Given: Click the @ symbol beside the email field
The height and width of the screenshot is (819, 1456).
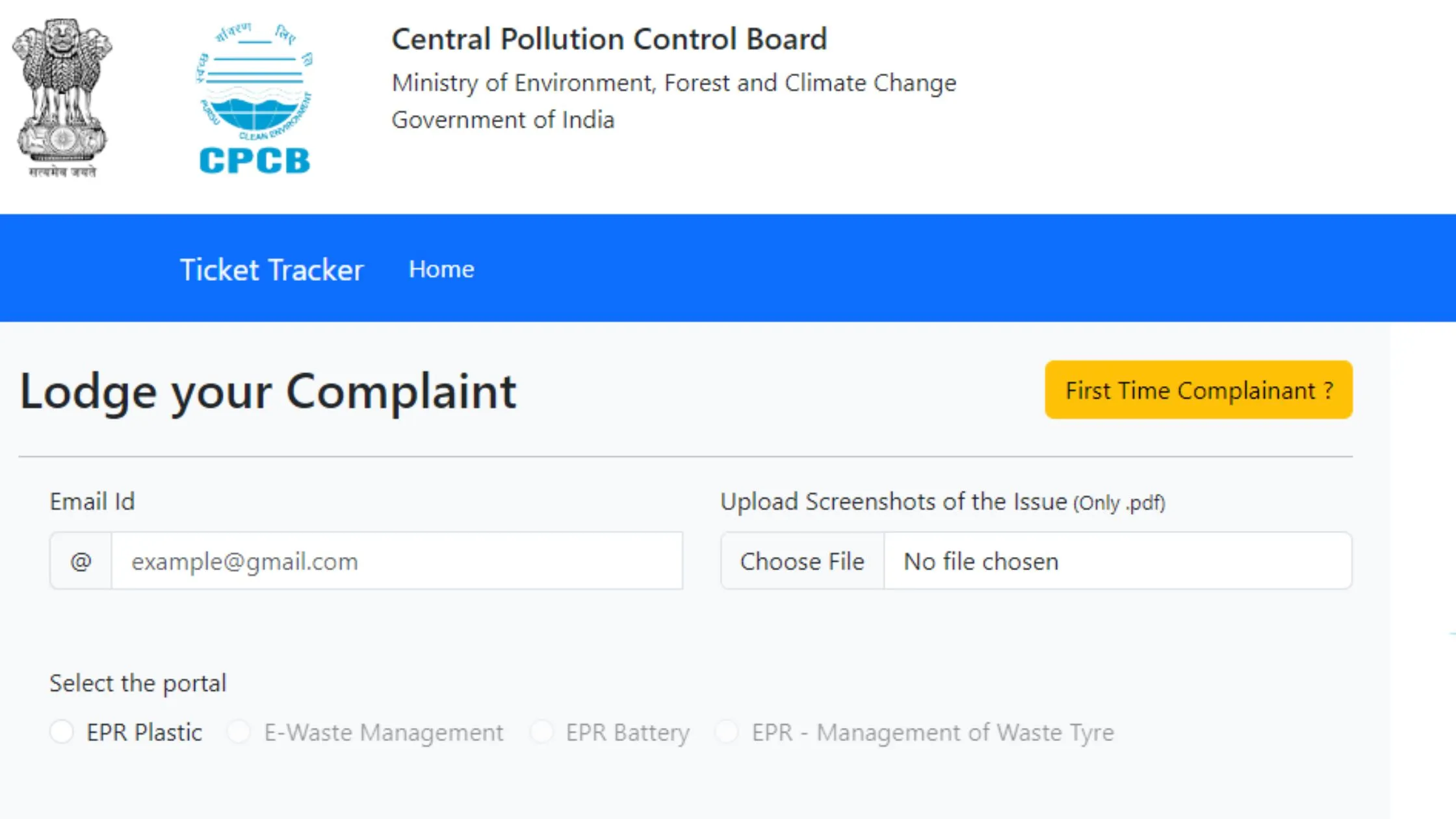Looking at the screenshot, I should (x=80, y=560).
